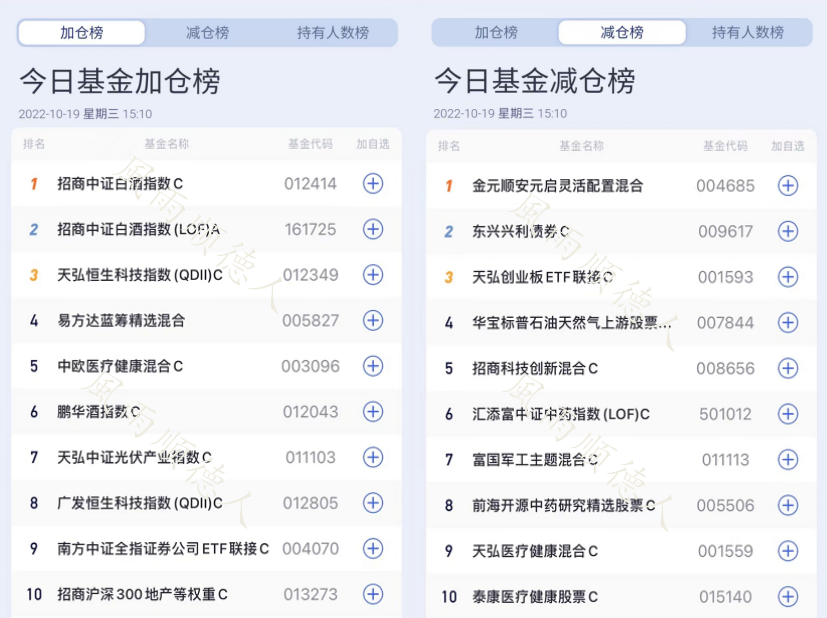
Task: Add 中欧医疗健康混合C to watchlist
Action: (x=373, y=366)
